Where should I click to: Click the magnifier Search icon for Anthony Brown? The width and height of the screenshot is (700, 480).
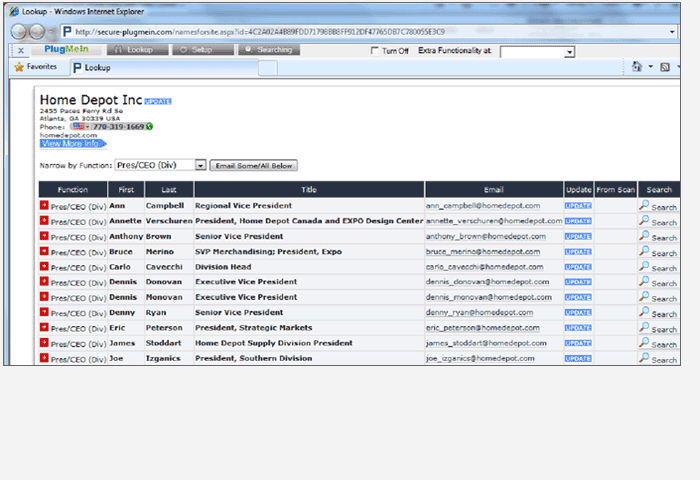point(644,235)
